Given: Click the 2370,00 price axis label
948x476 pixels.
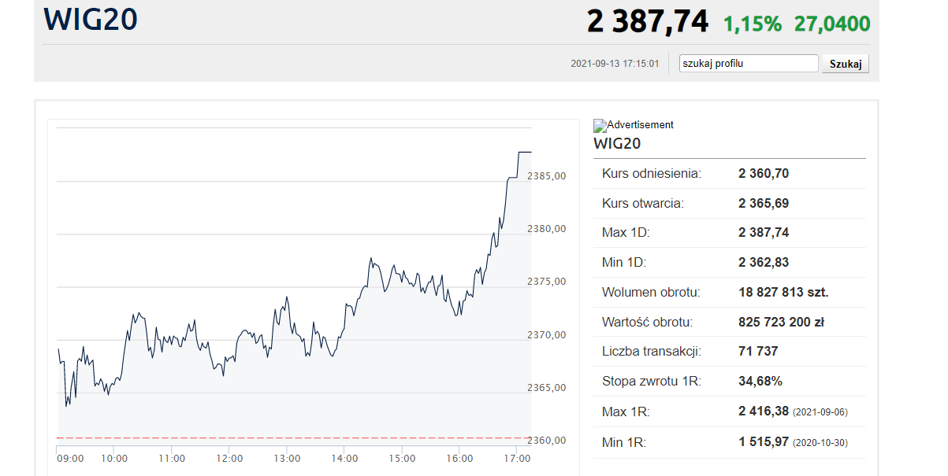Looking at the screenshot, I should click(547, 334).
